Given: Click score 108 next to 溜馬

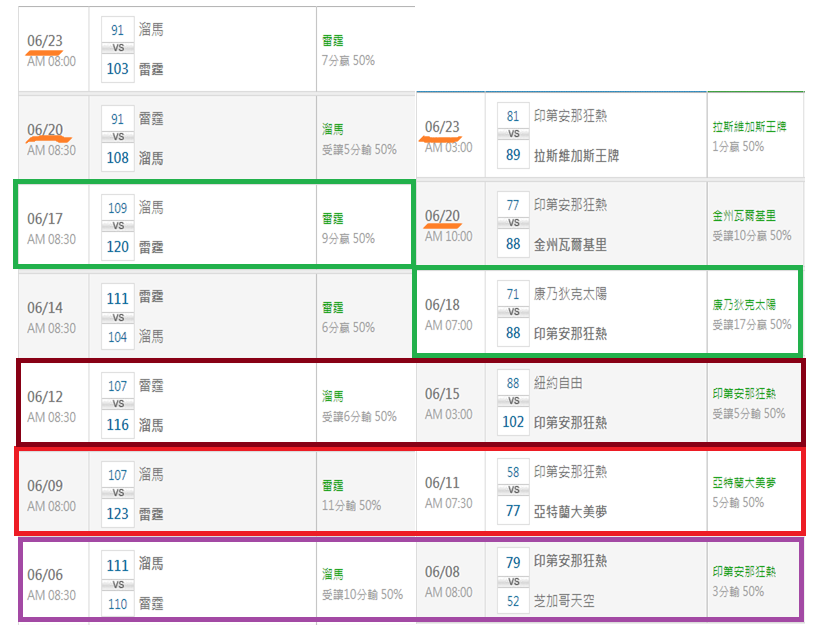Looking at the screenshot, I should pyautogui.click(x=117, y=158).
